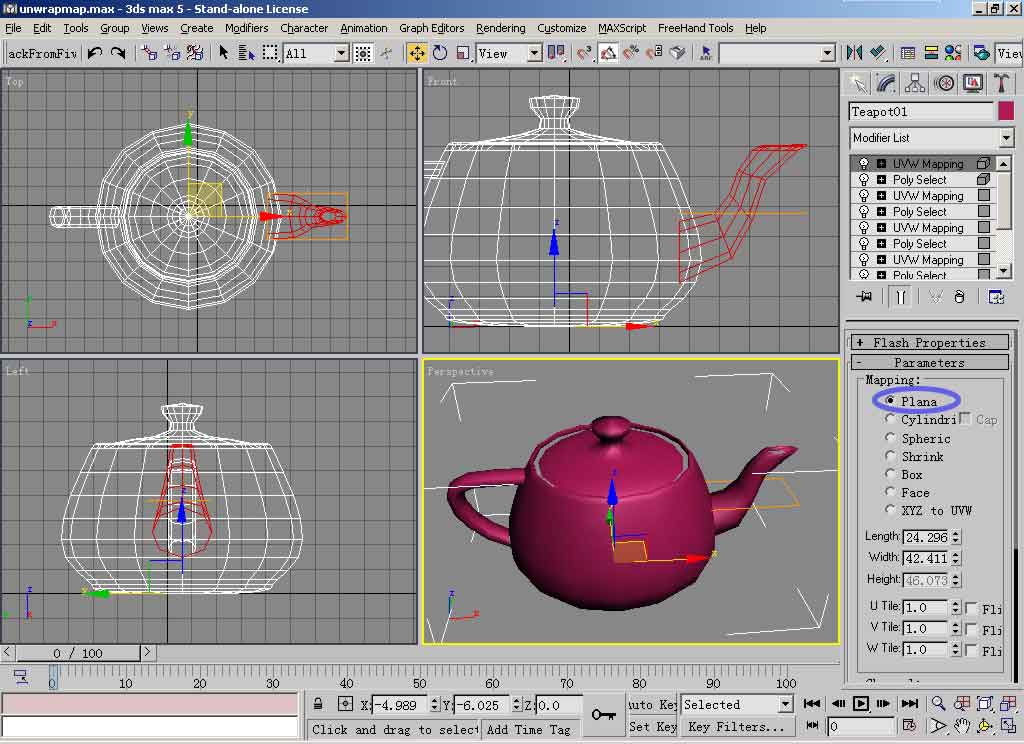Select the Spherical mapping radio button
Screen dimensions: 1024x744
(x=891, y=438)
